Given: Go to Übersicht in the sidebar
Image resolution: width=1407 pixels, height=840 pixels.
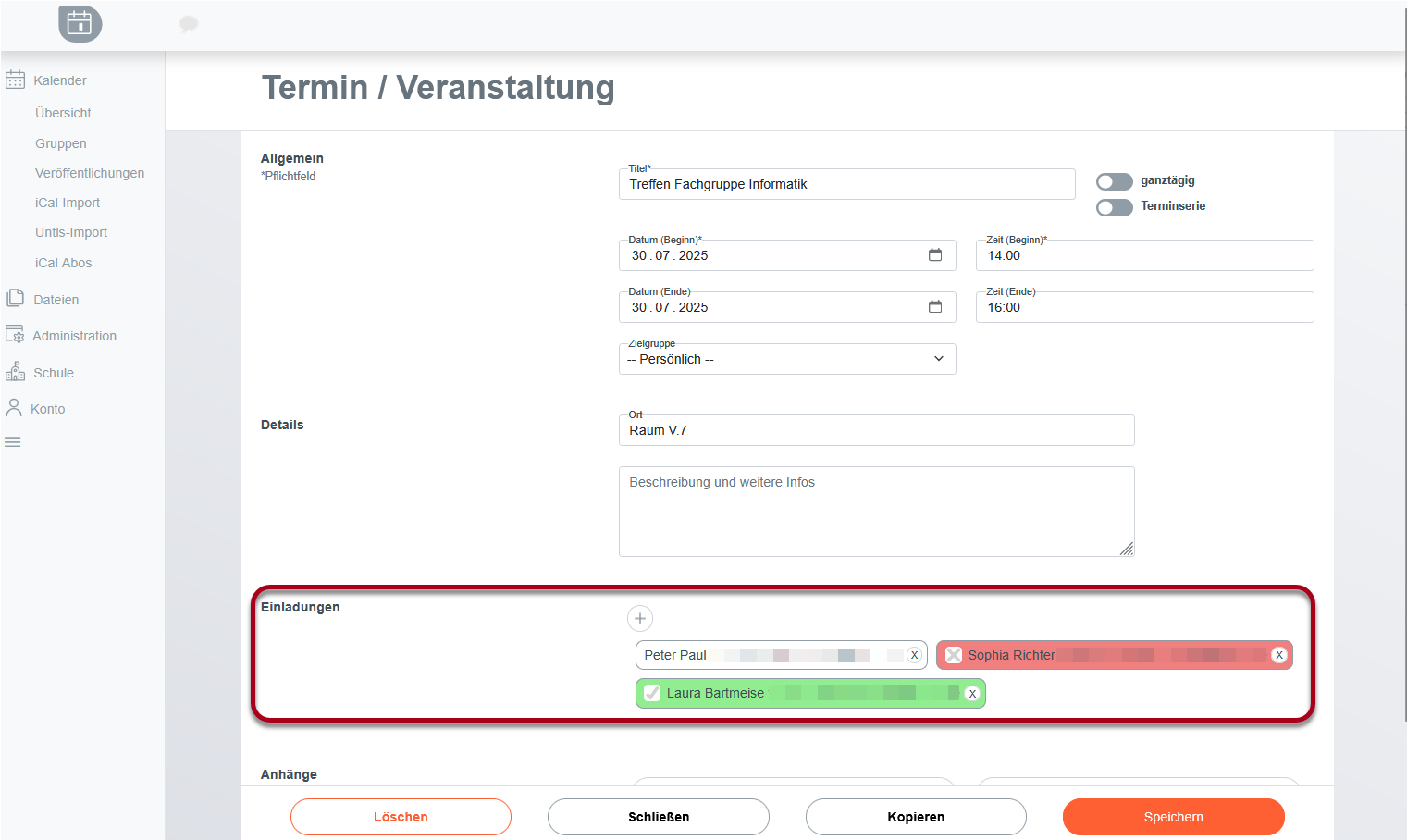Looking at the screenshot, I should click(62, 112).
